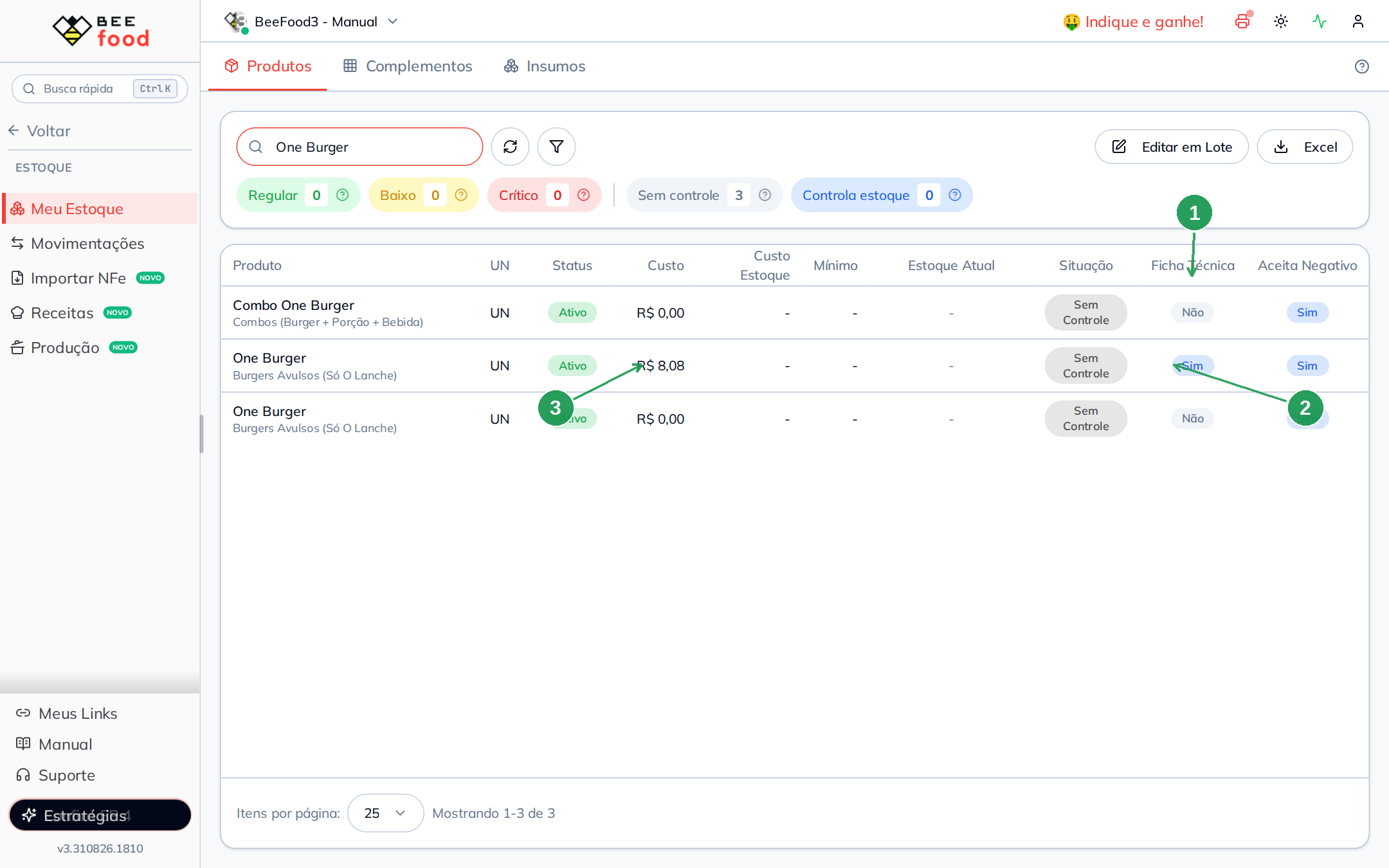Viewport: 1389px width, 868px height.
Task: Open the items per page dropdown
Action: [385, 813]
